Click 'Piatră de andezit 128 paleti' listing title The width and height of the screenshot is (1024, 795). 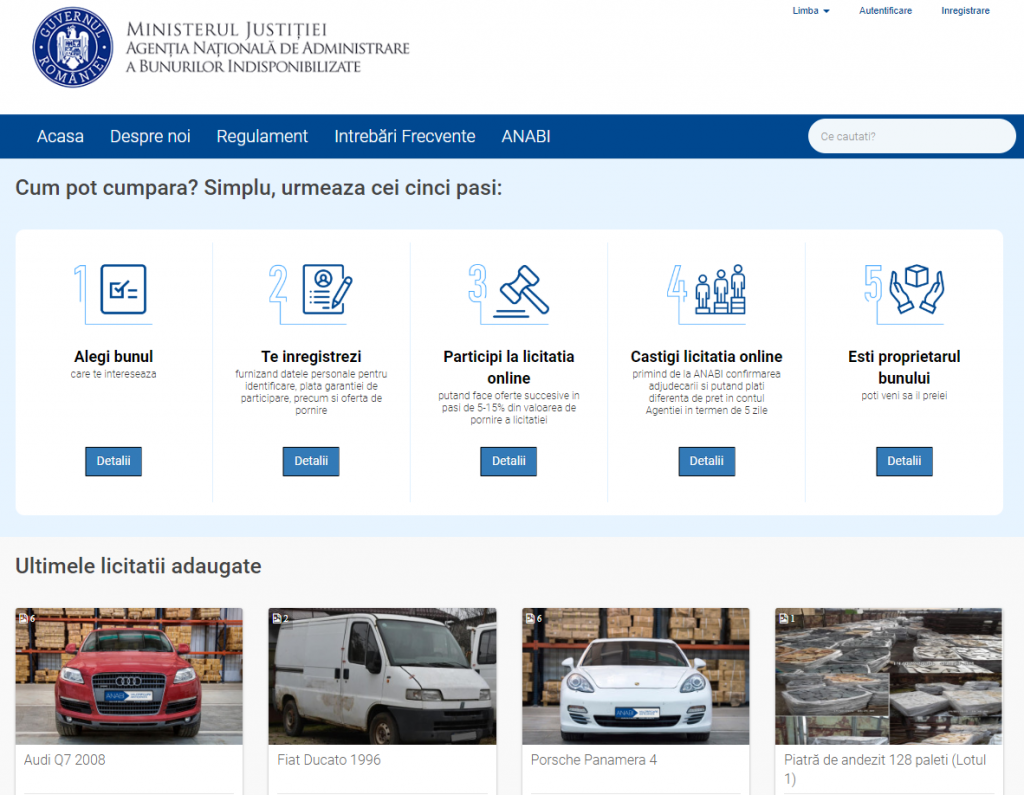click(885, 769)
